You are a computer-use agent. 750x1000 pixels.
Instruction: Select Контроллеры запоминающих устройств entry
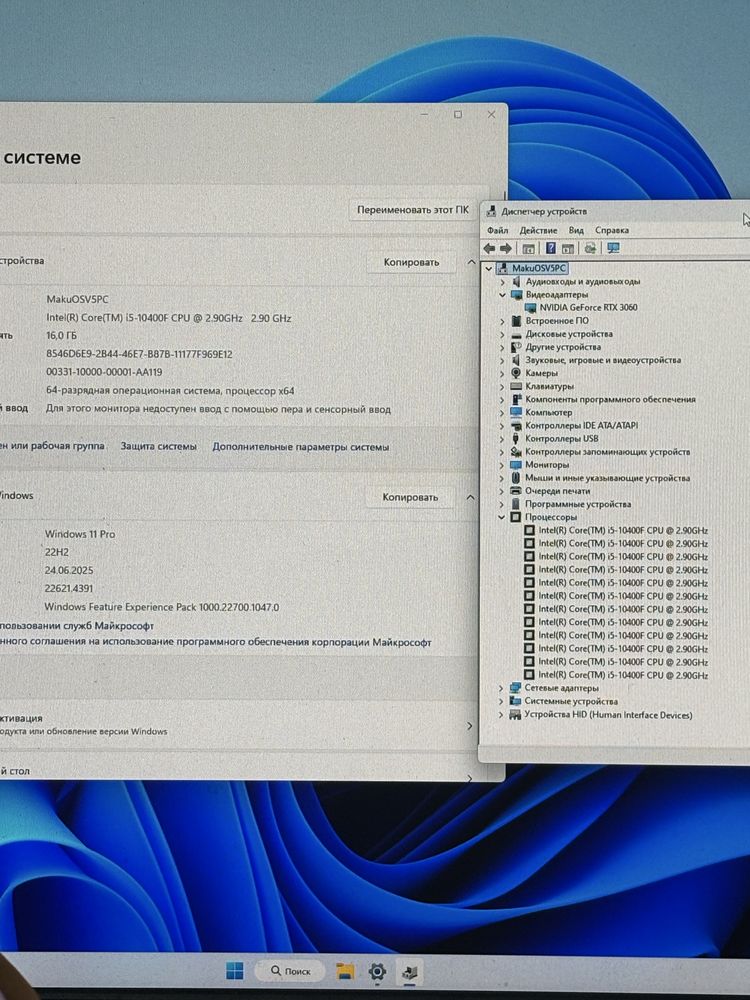(x=607, y=452)
